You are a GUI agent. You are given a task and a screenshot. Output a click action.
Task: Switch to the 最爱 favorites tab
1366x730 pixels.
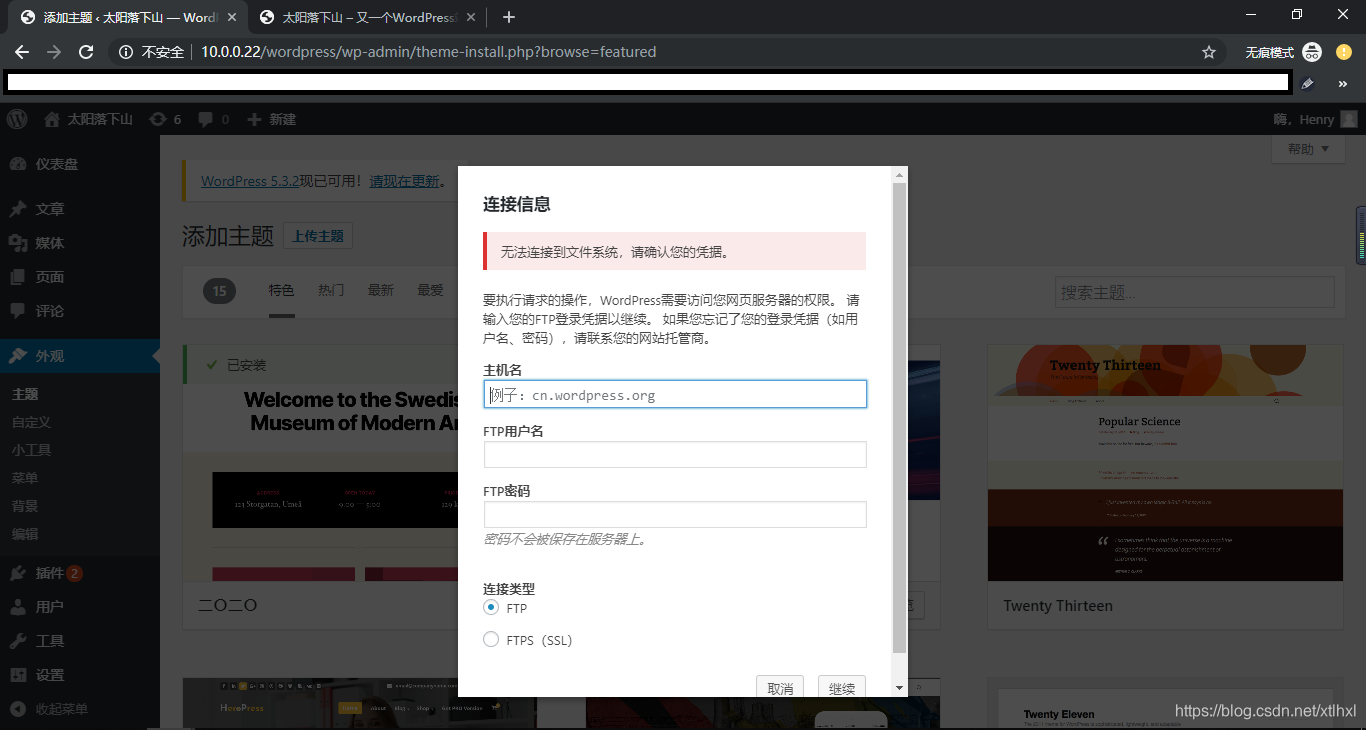click(x=431, y=290)
